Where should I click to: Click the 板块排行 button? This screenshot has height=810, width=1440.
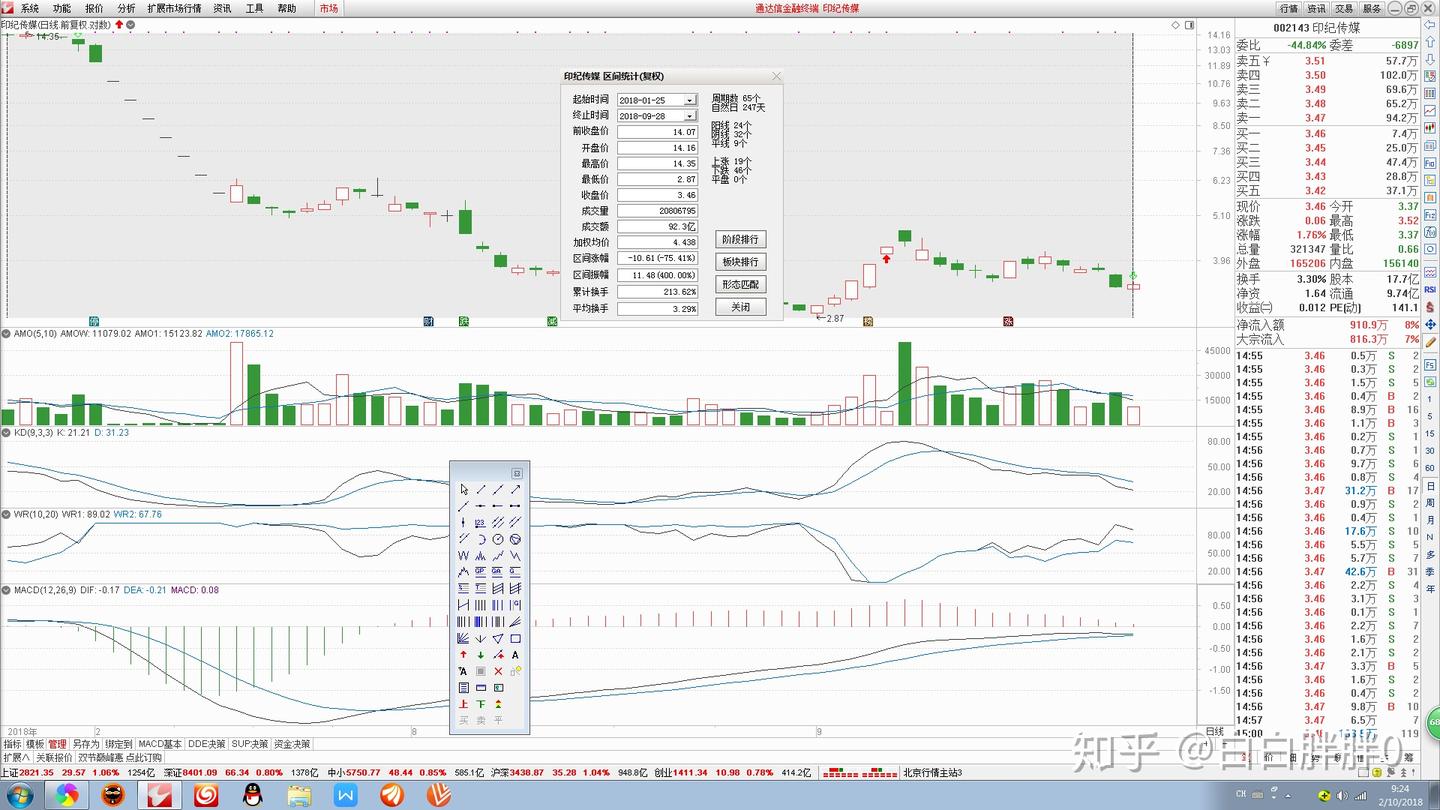click(x=741, y=262)
